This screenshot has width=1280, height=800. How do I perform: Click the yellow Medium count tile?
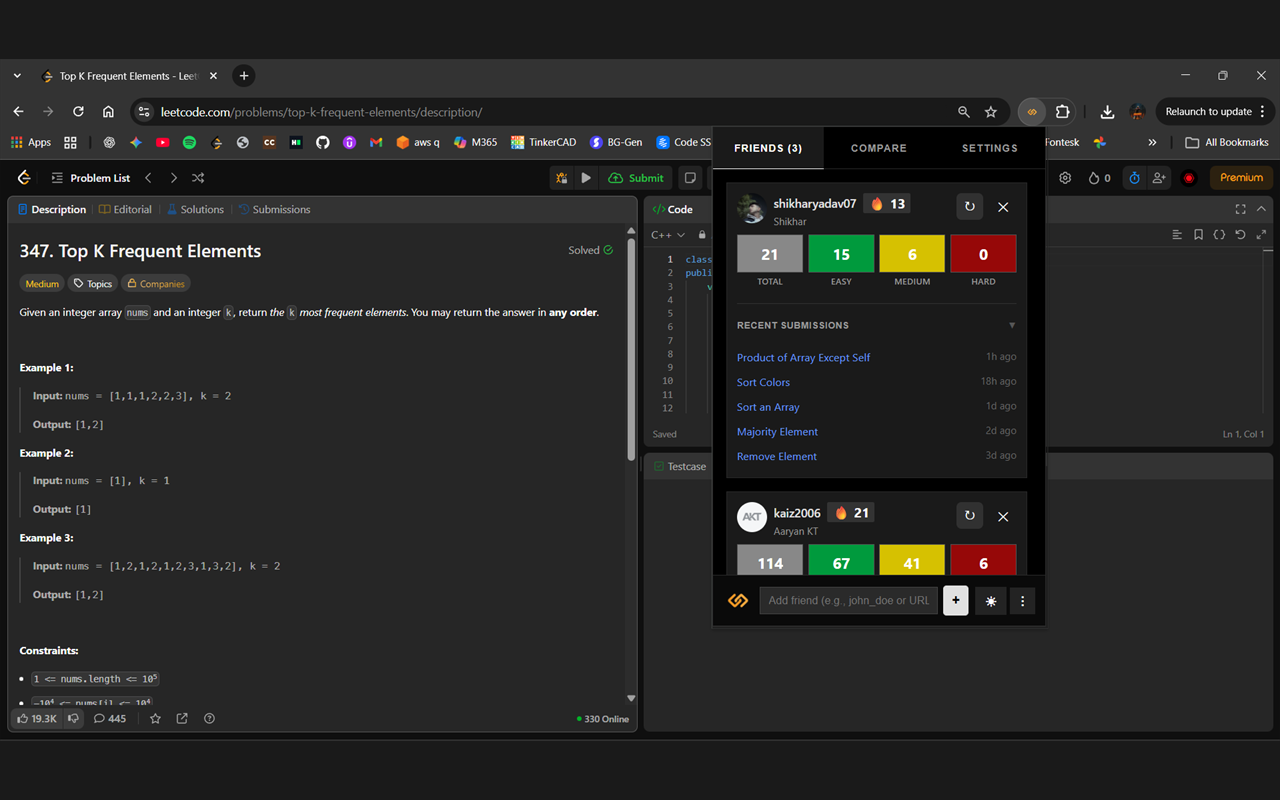(911, 253)
